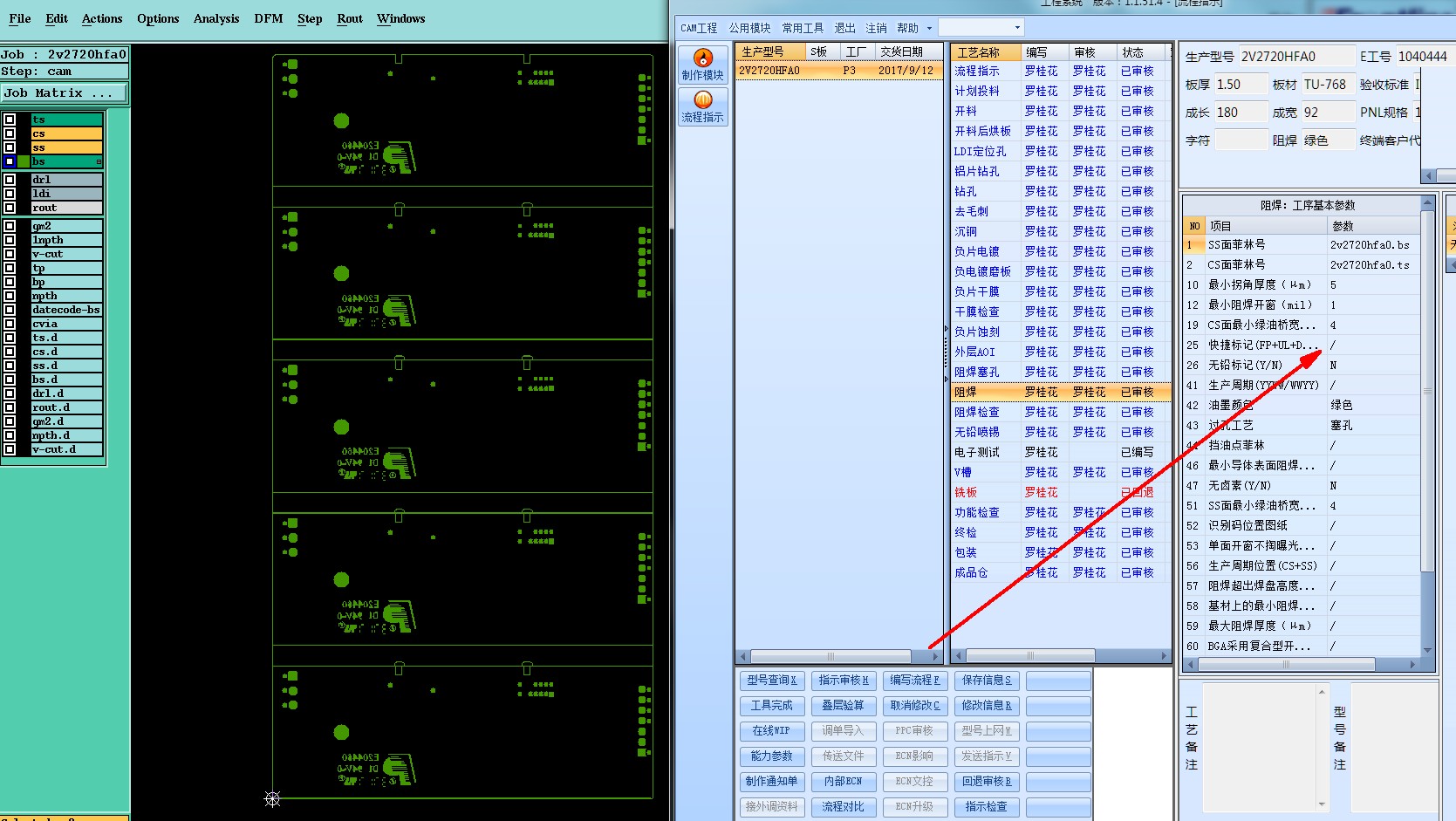Select the 2V2720HFA0 production model row

pyautogui.click(x=838, y=71)
